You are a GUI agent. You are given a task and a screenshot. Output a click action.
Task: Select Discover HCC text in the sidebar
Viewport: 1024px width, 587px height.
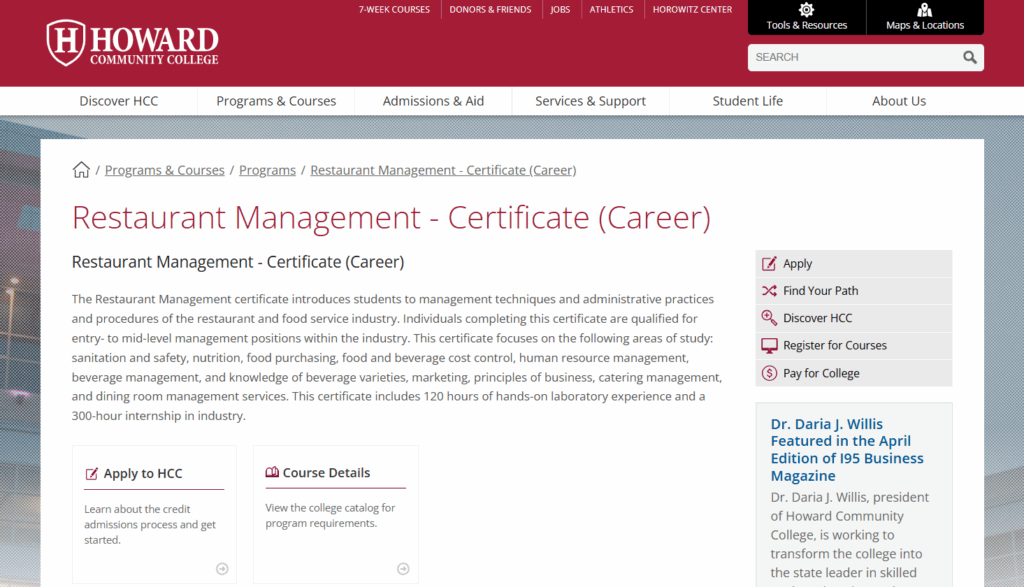pos(818,318)
